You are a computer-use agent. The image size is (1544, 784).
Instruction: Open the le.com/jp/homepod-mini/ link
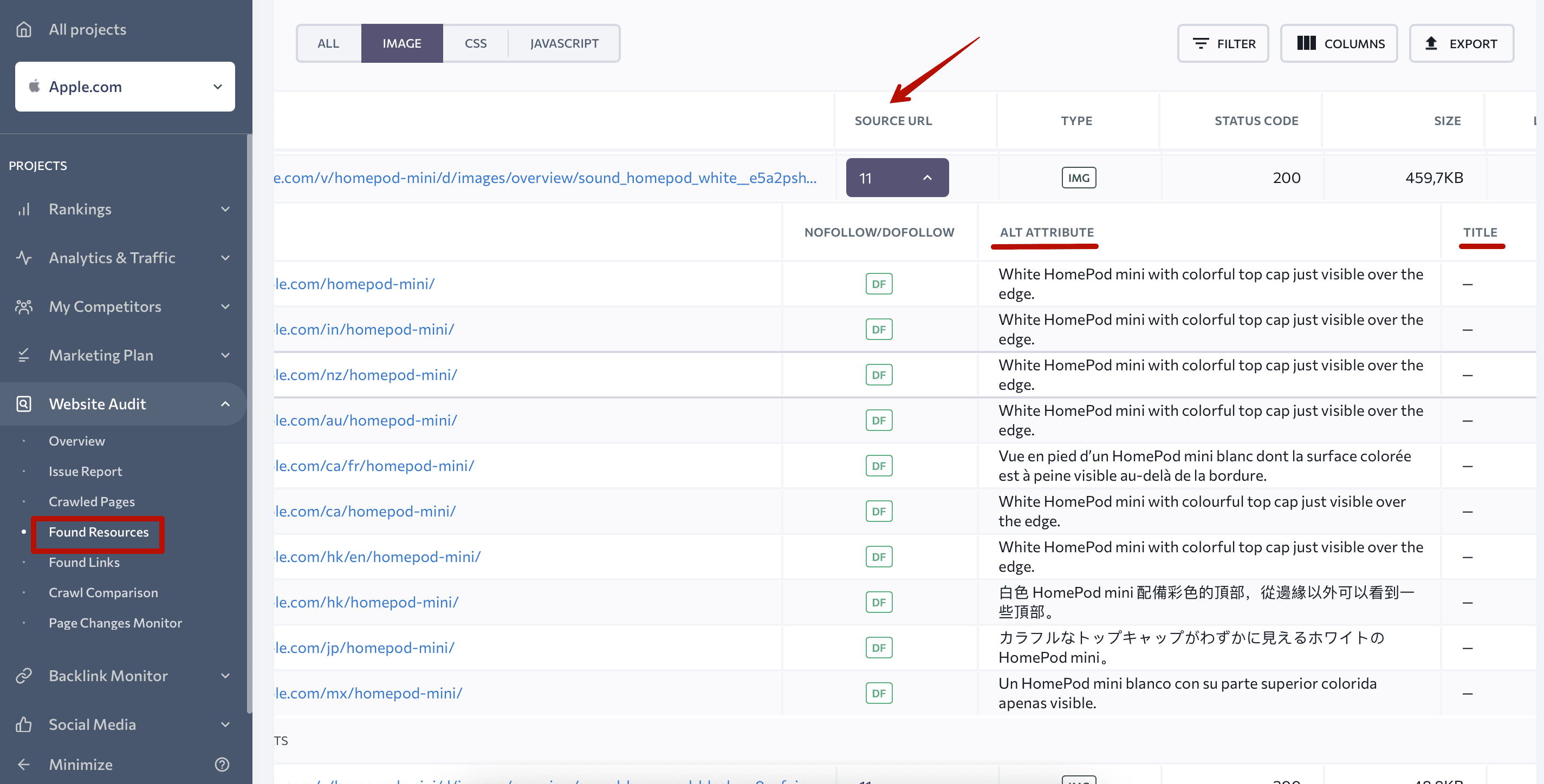[365, 648]
